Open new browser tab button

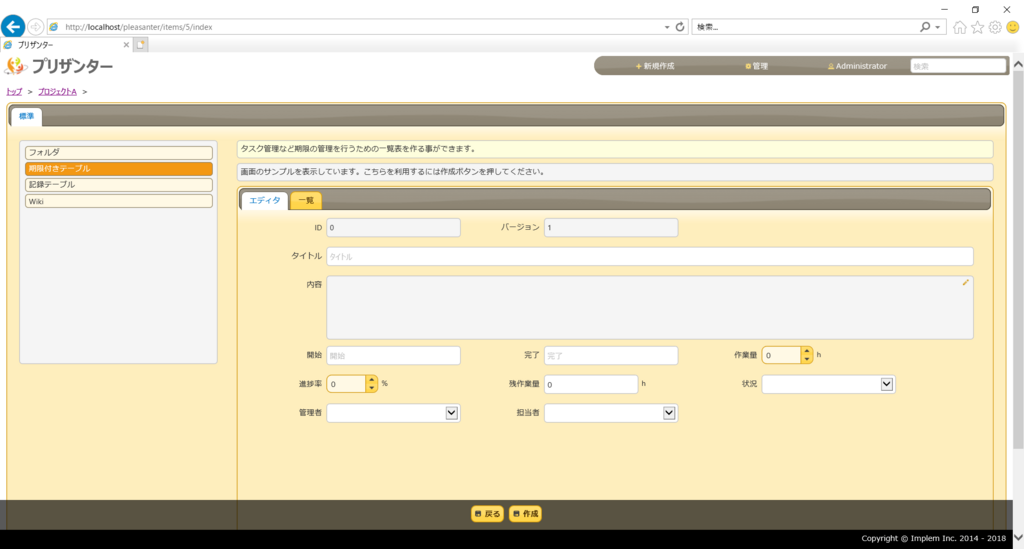click(140, 45)
